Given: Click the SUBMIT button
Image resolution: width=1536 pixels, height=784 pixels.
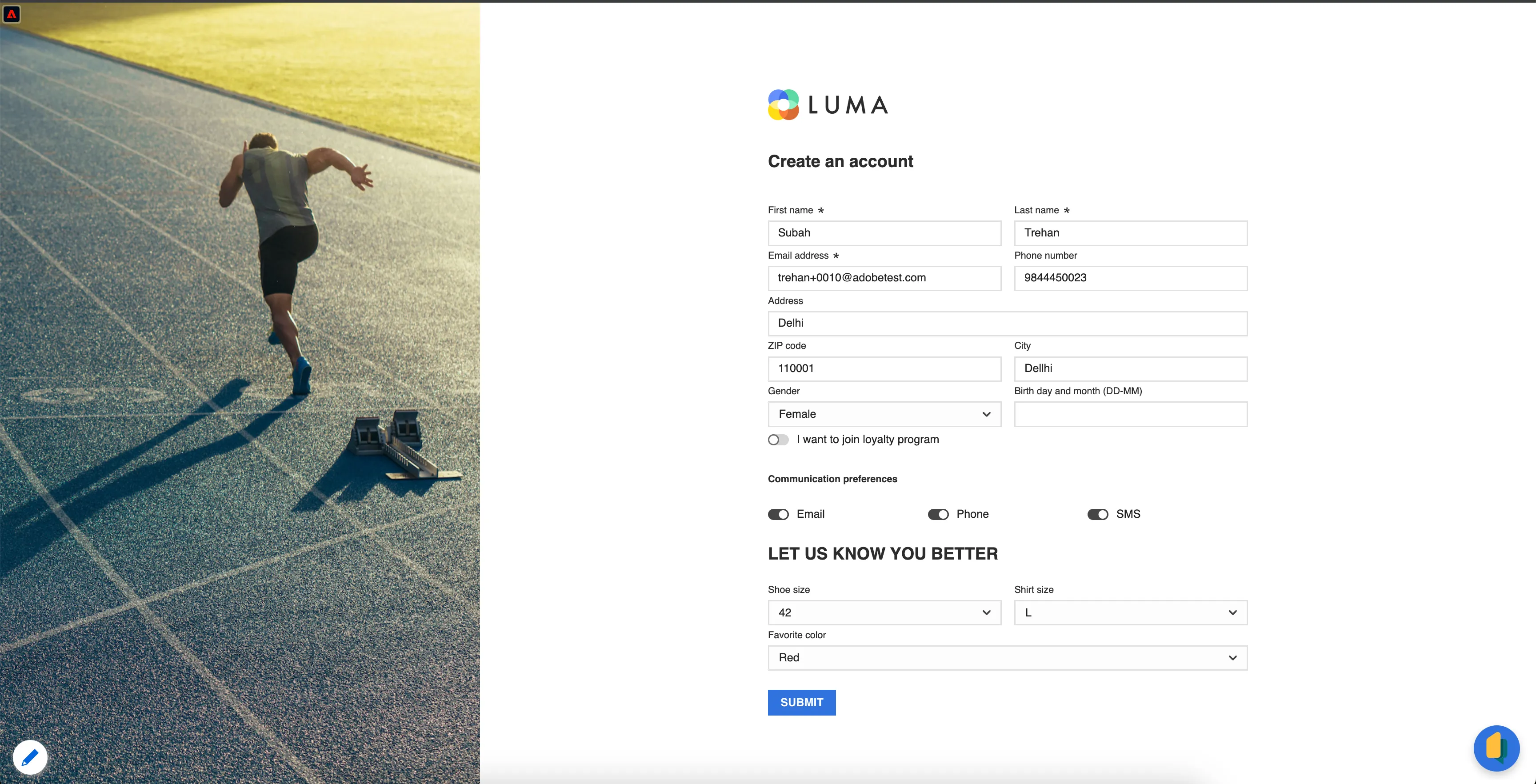Looking at the screenshot, I should pyautogui.click(x=801, y=702).
